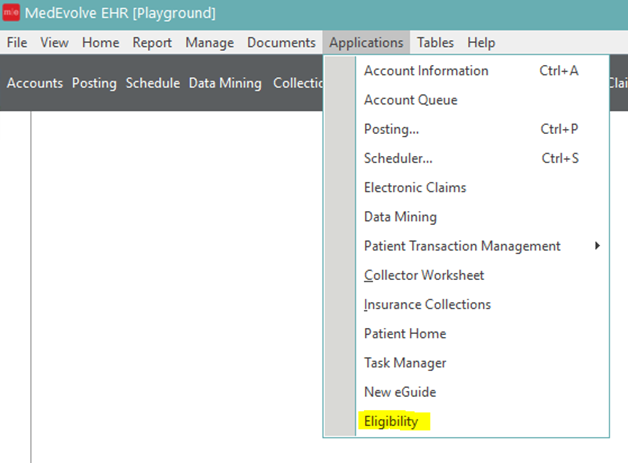Image resolution: width=628 pixels, height=463 pixels.
Task: Select Account Information from the menu
Action: (482, 71)
